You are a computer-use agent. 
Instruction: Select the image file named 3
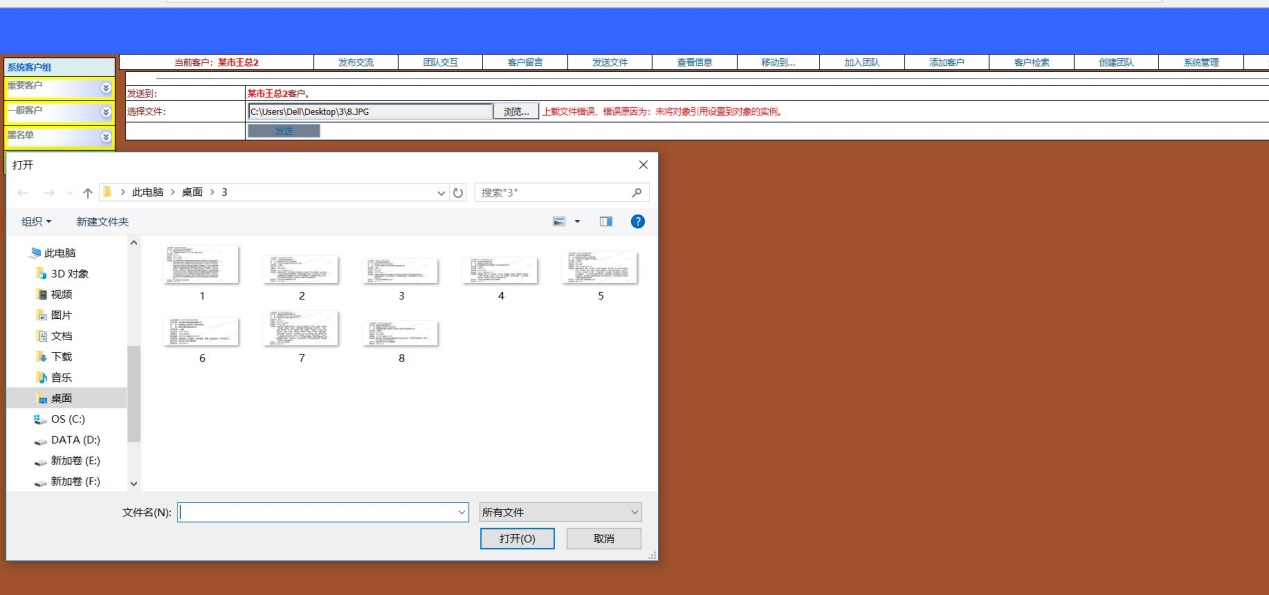pos(401,277)
